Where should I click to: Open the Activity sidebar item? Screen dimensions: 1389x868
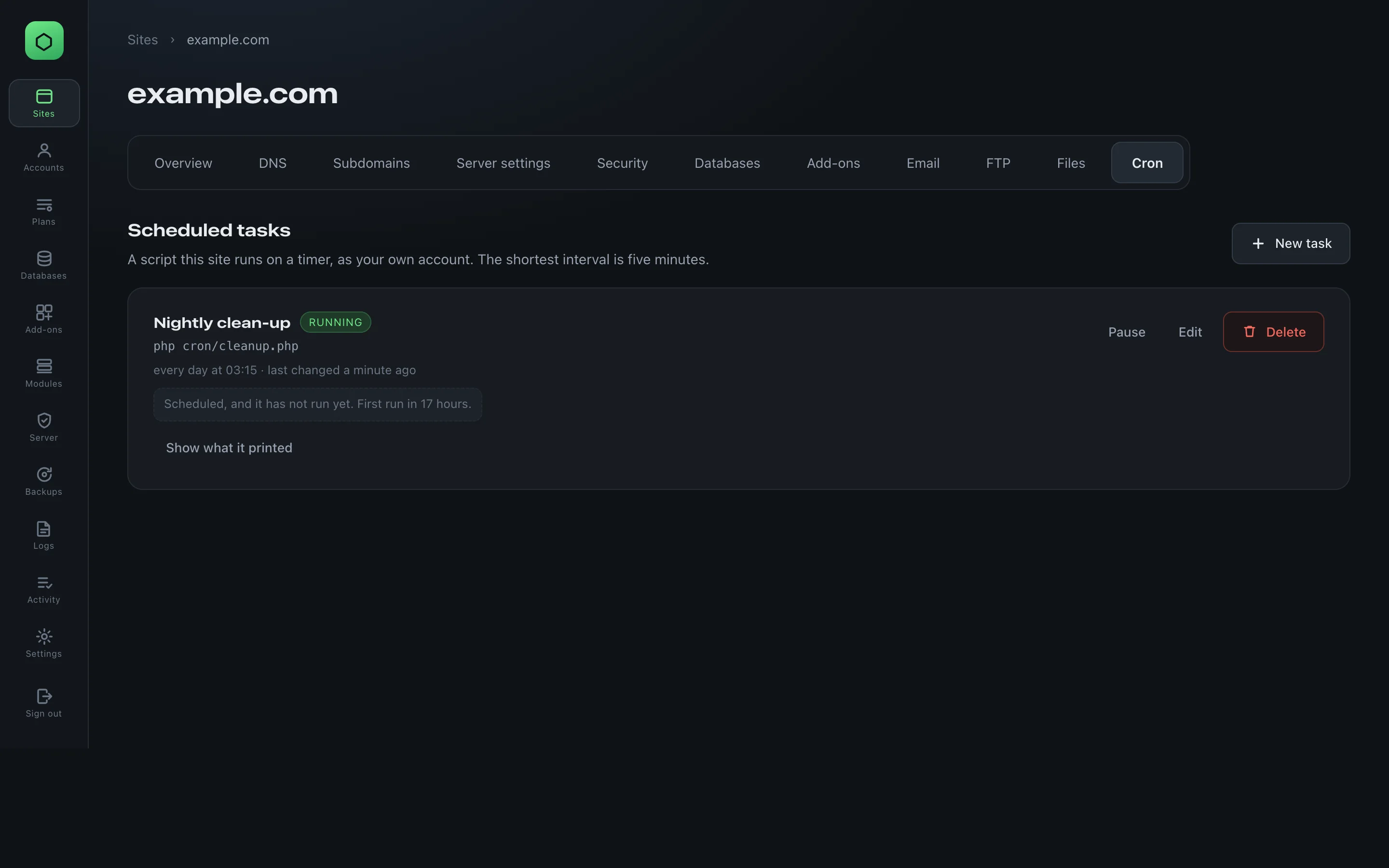point(44,589)
